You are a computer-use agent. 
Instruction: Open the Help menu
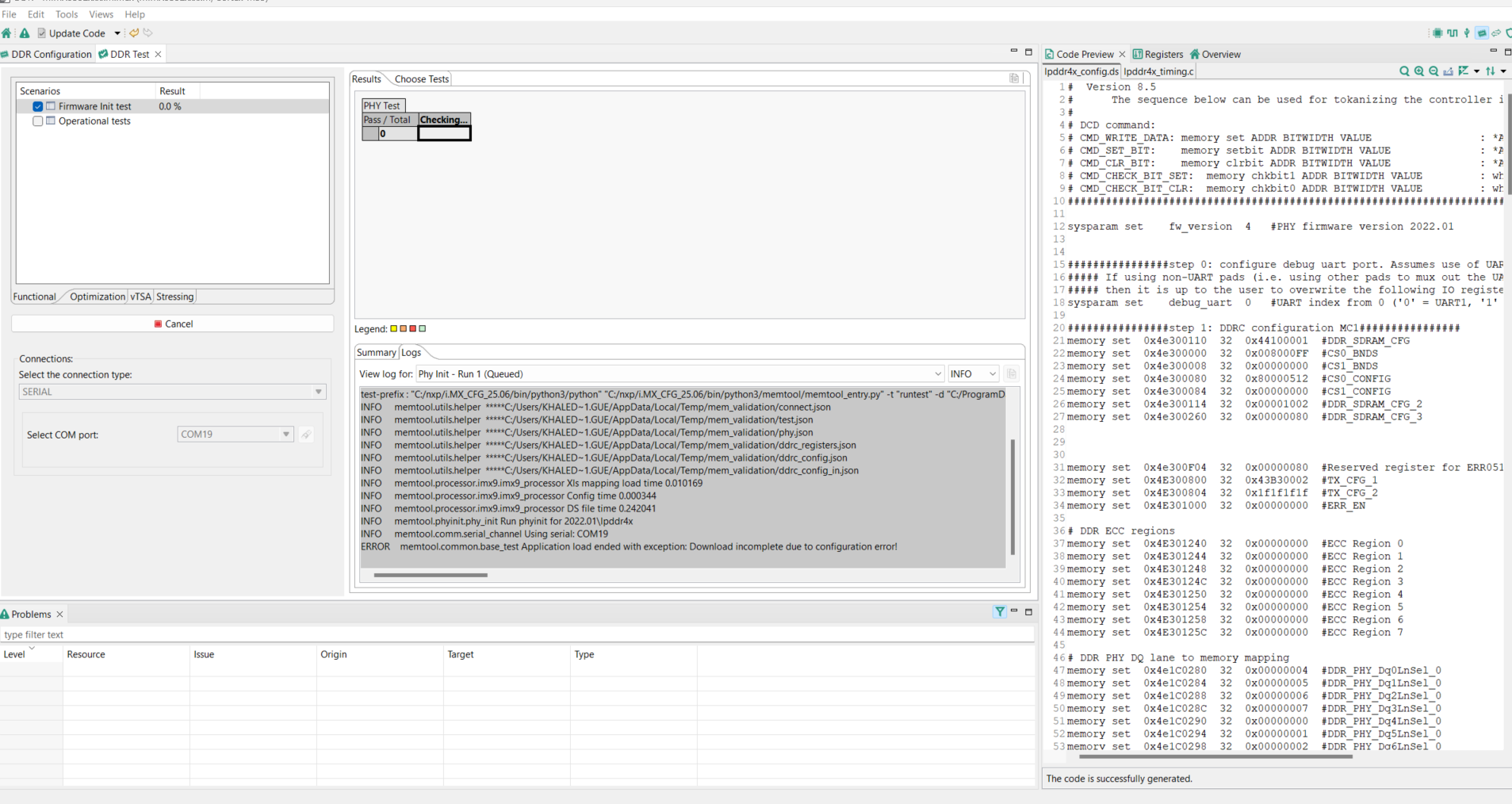pyautogui.click(x=135, y=14)
